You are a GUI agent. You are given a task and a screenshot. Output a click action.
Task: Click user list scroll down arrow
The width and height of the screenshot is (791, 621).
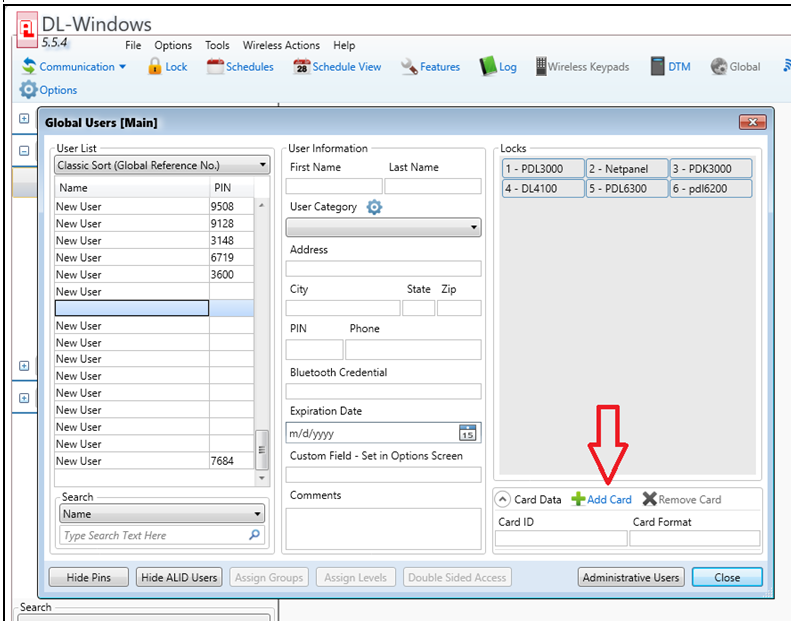(x=262, y=478)
